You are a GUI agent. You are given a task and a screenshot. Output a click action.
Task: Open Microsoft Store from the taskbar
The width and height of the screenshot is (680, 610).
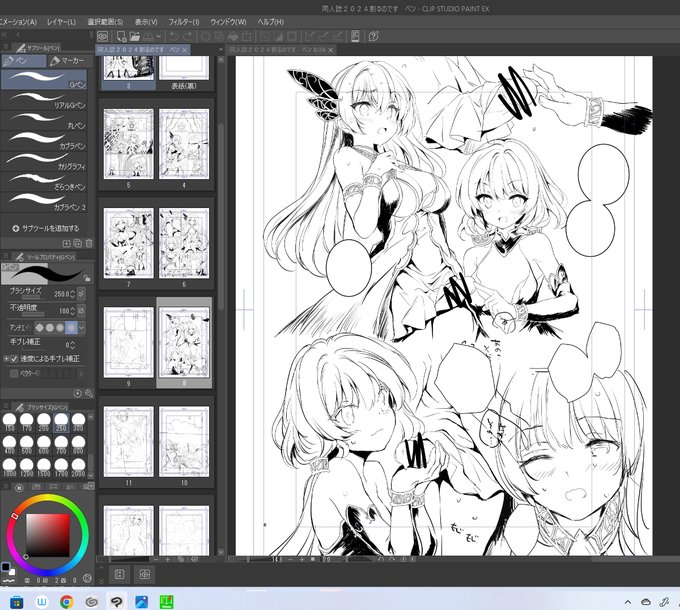tap(16, 601)
